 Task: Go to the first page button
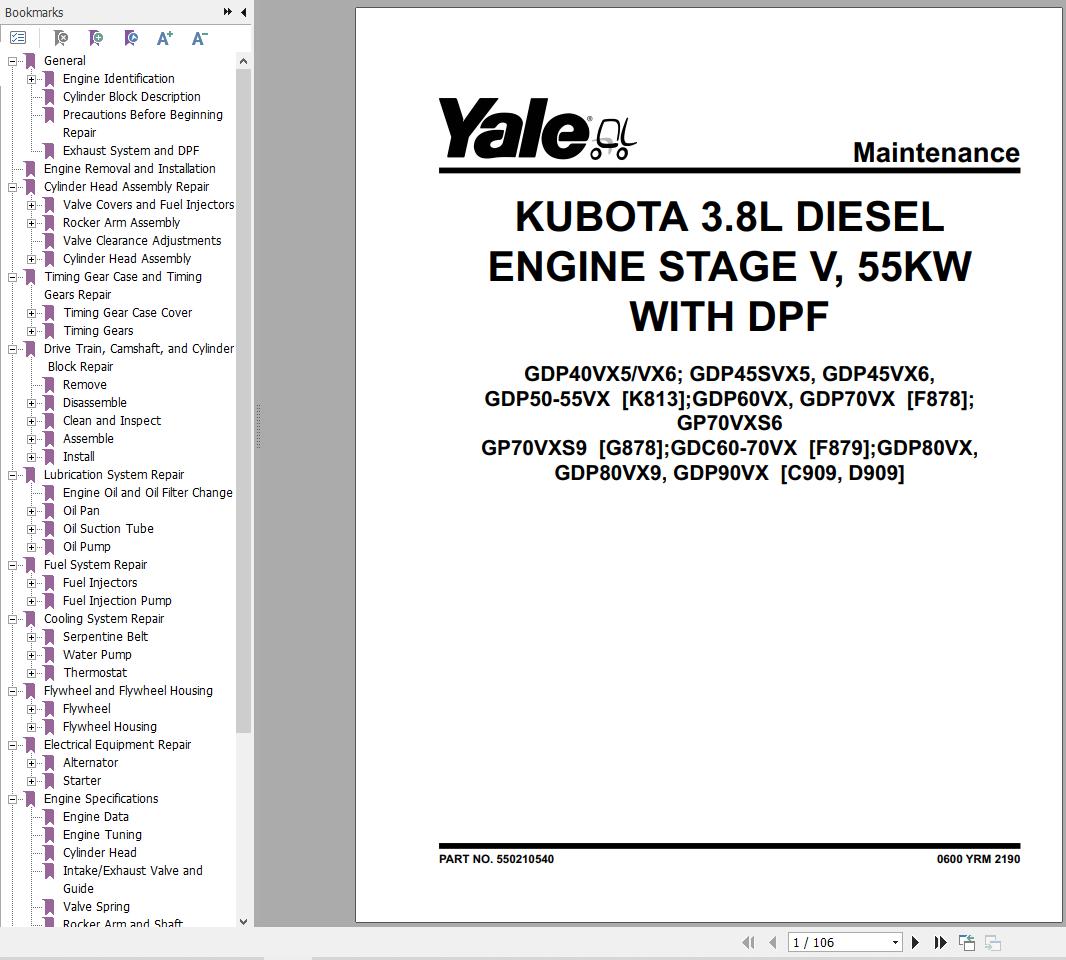749,942
